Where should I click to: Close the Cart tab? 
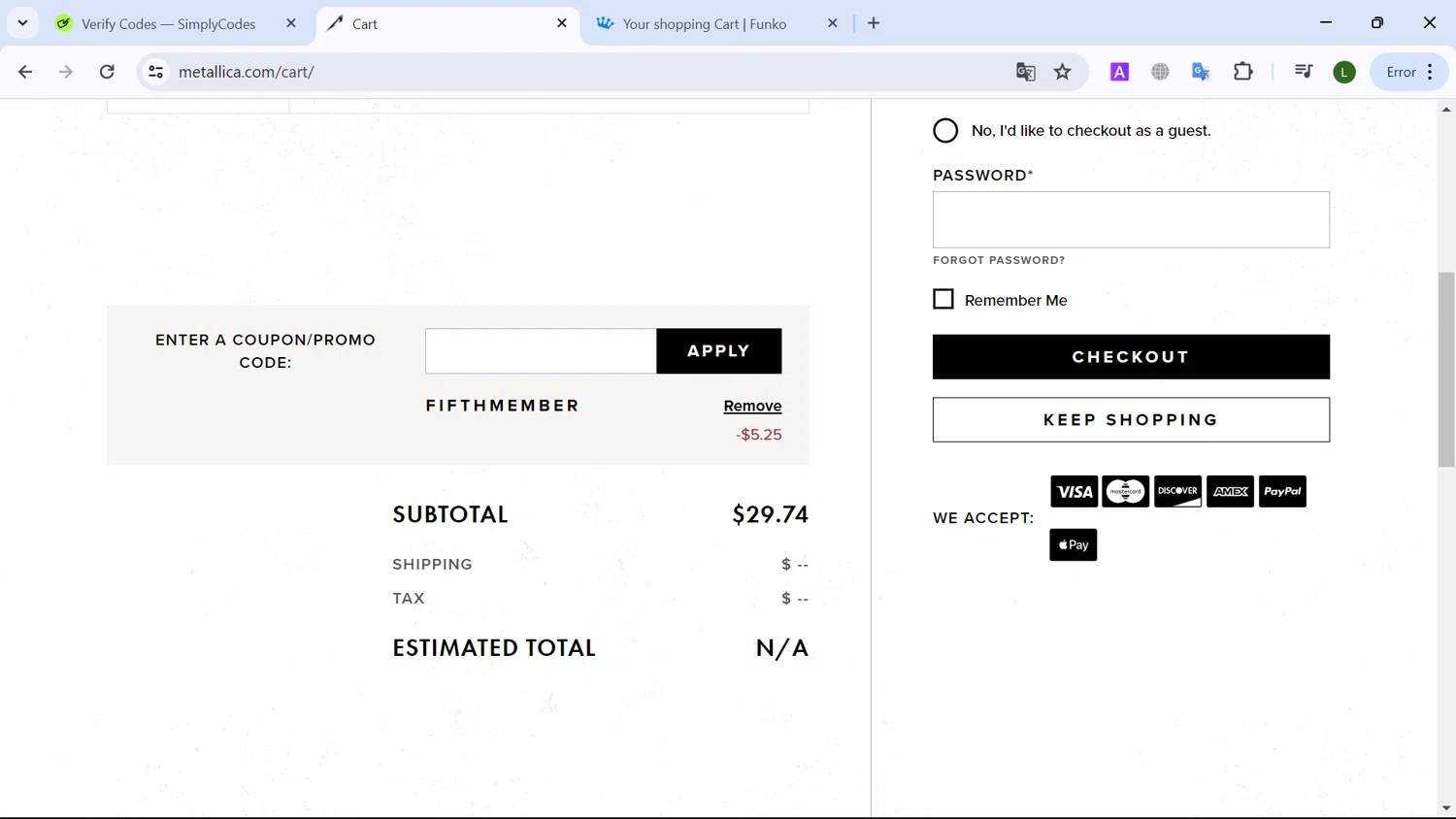click(x=562, y=23)
